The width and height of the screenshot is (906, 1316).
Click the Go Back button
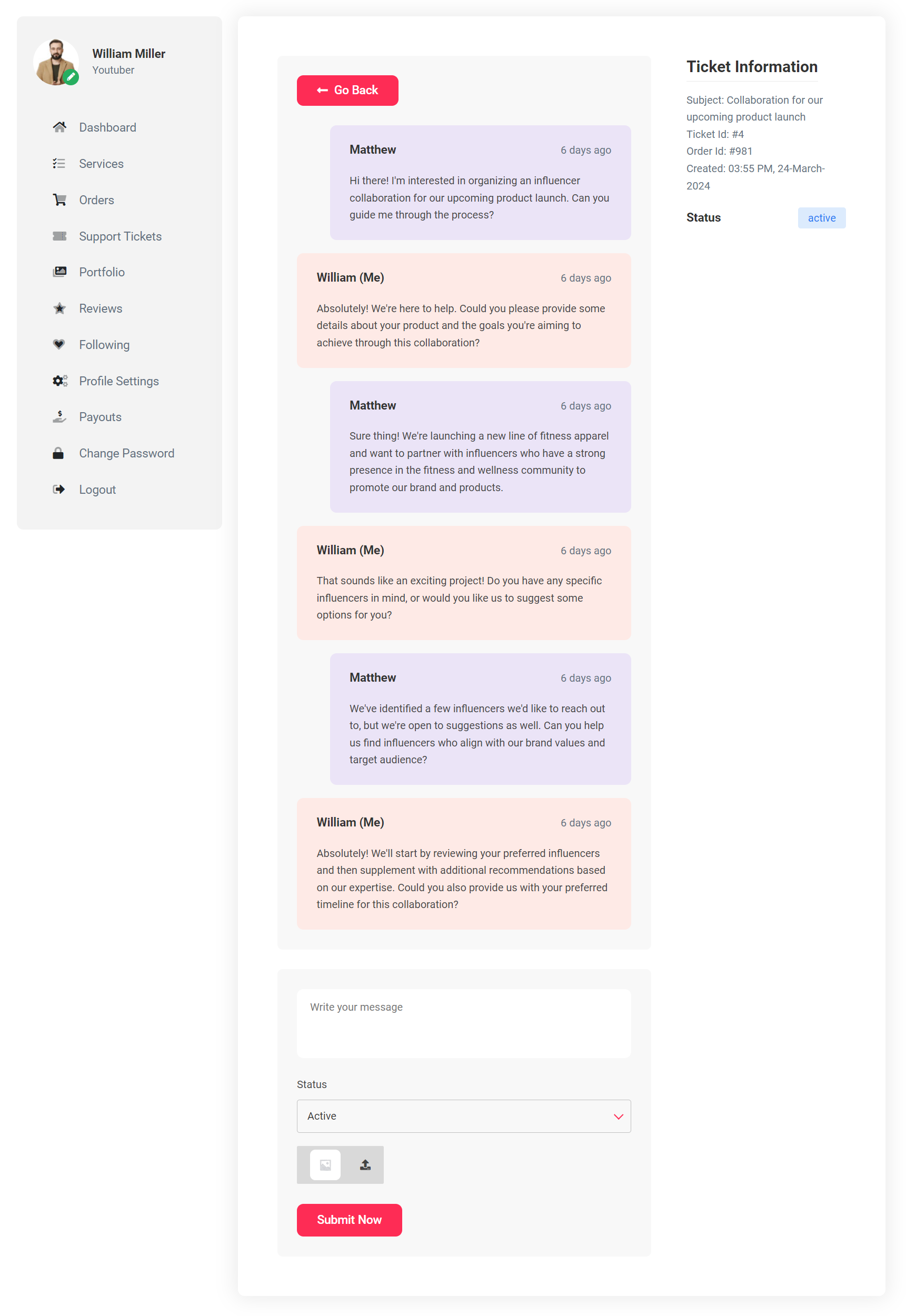point(347,90)
